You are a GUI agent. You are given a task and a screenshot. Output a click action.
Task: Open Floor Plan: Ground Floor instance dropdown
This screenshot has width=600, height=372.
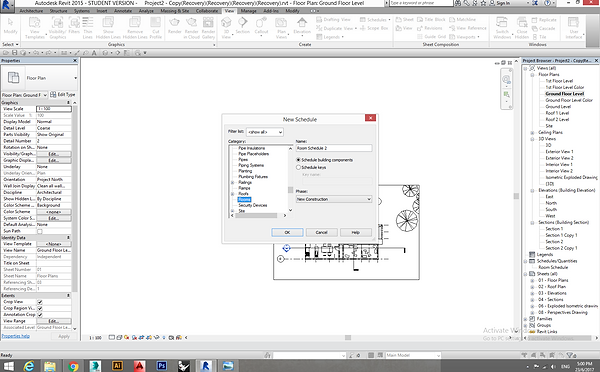pos(24,95)
